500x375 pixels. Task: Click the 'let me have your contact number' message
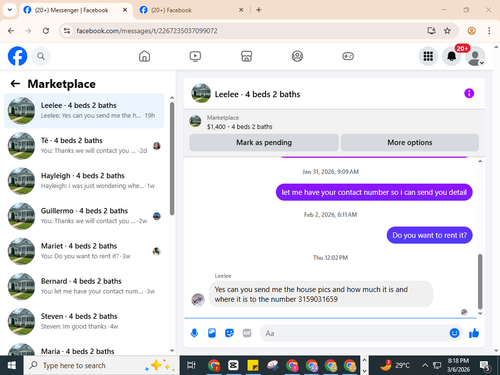(x=374, y=192)
